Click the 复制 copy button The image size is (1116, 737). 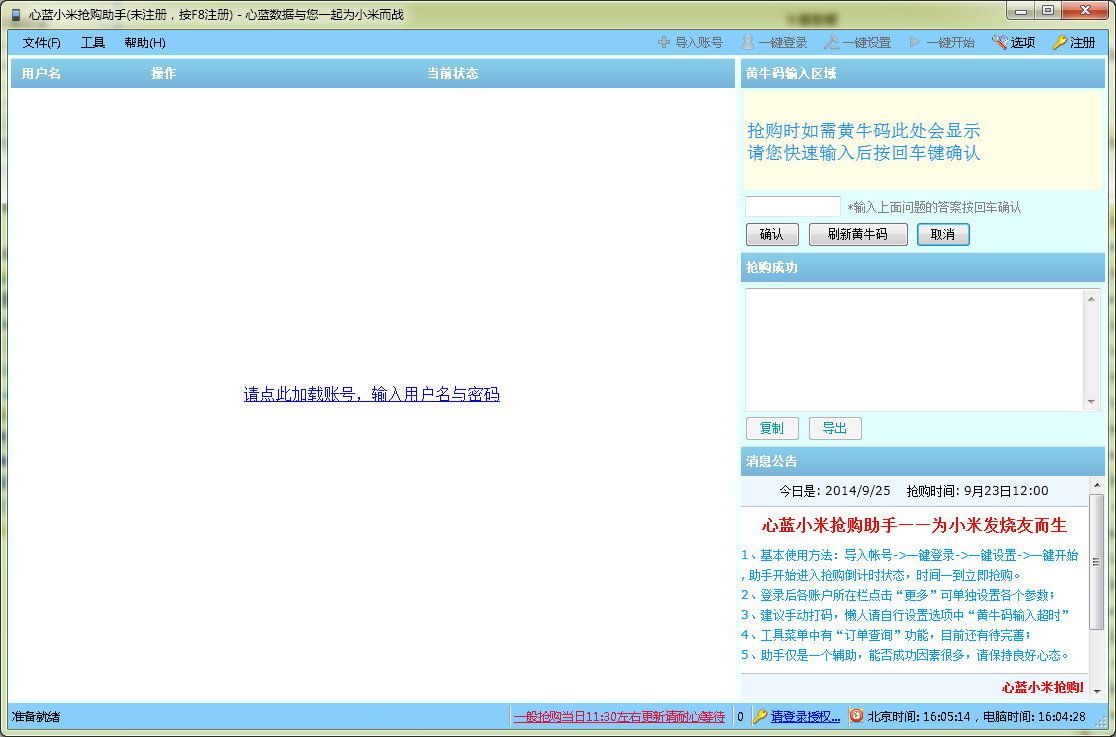point(771,428)
